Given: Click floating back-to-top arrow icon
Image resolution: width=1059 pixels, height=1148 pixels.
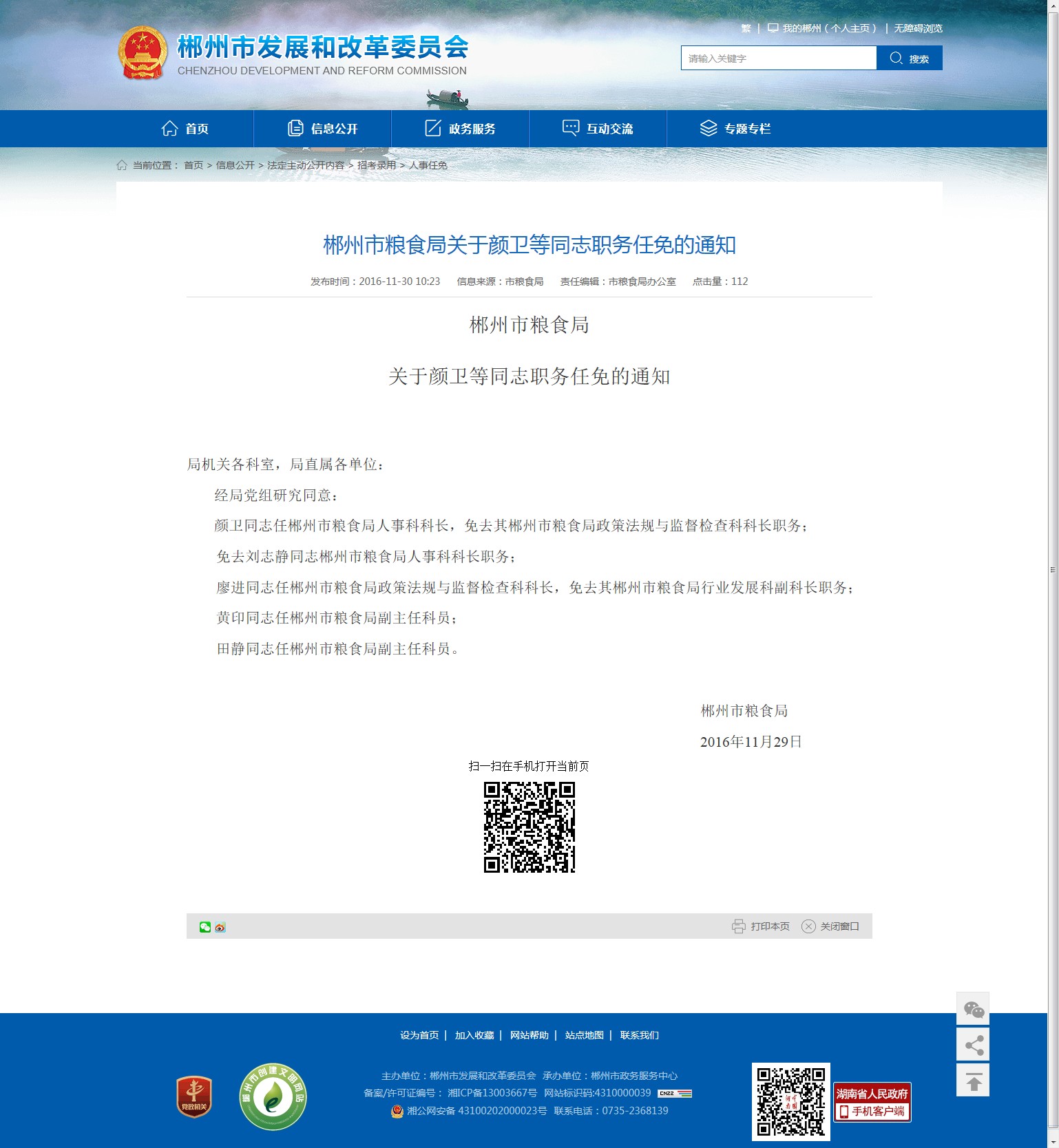Looking at the screenshot, I should (973, 1081).
